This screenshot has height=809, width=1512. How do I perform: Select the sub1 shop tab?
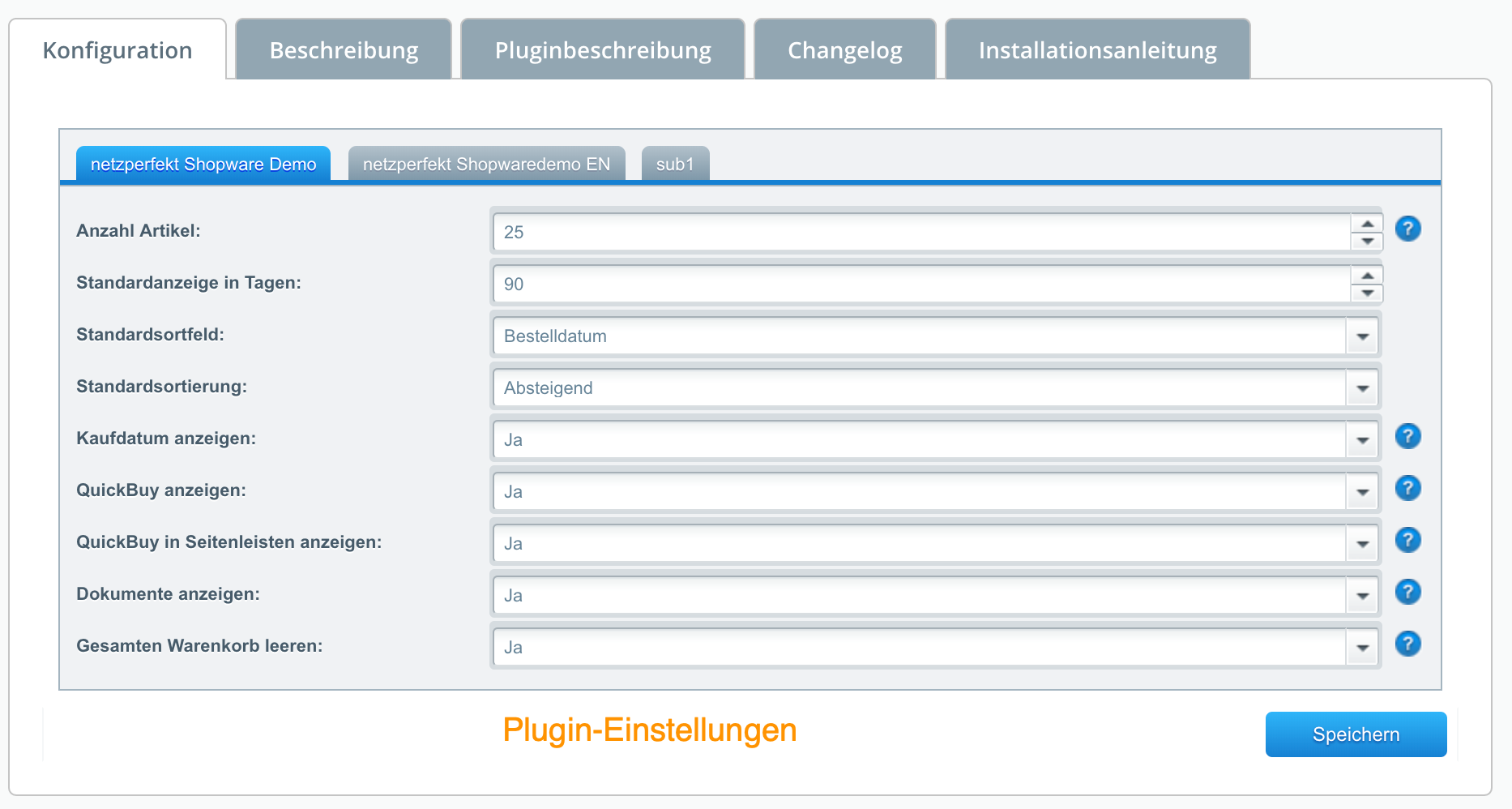[675, 164]
